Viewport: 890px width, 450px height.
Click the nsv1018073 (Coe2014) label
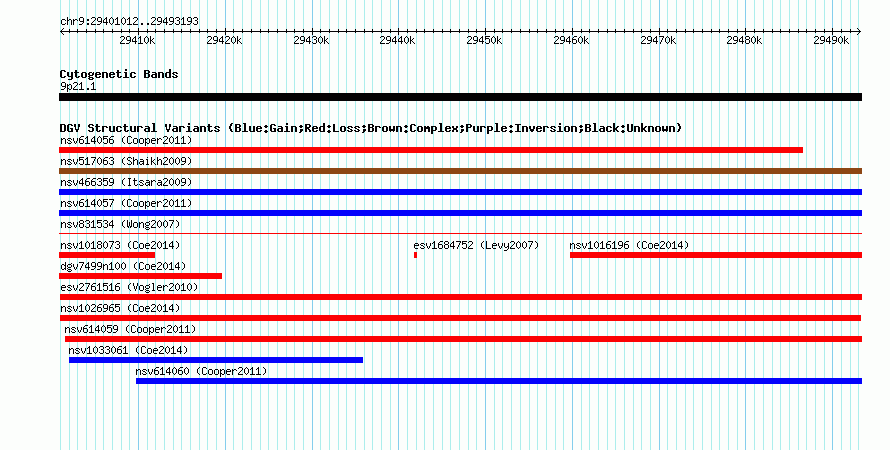click(x=120, y=245)
